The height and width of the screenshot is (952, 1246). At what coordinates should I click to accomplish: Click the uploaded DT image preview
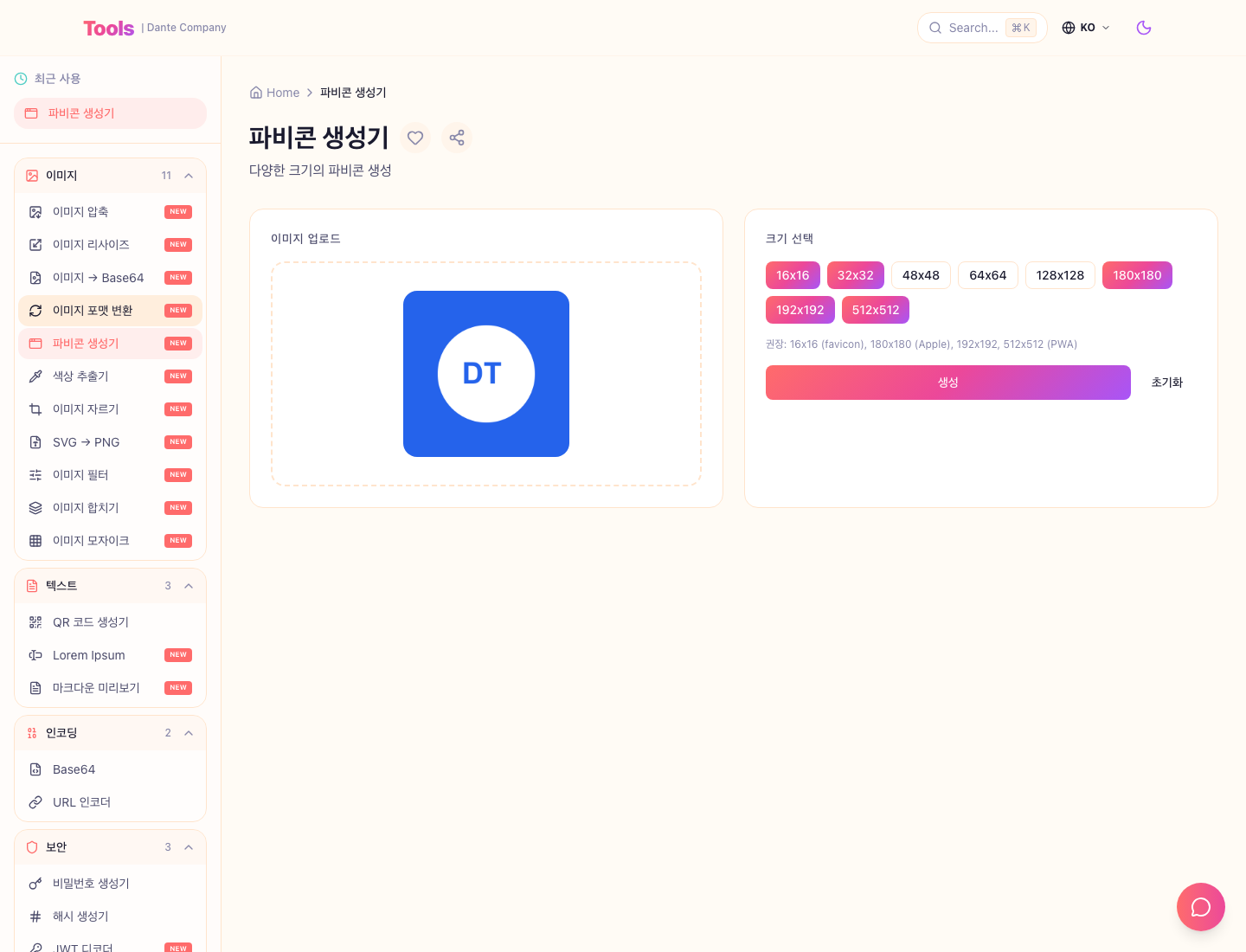point(486,374)
